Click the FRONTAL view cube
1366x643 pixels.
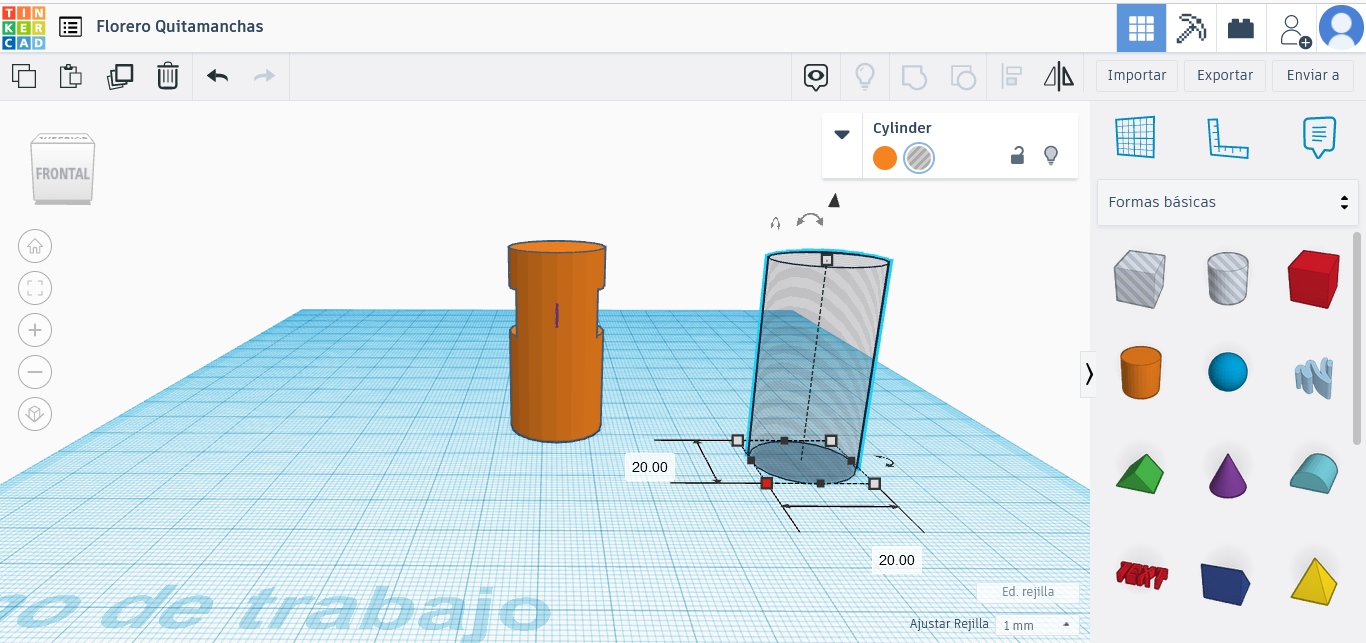point(63,172)
